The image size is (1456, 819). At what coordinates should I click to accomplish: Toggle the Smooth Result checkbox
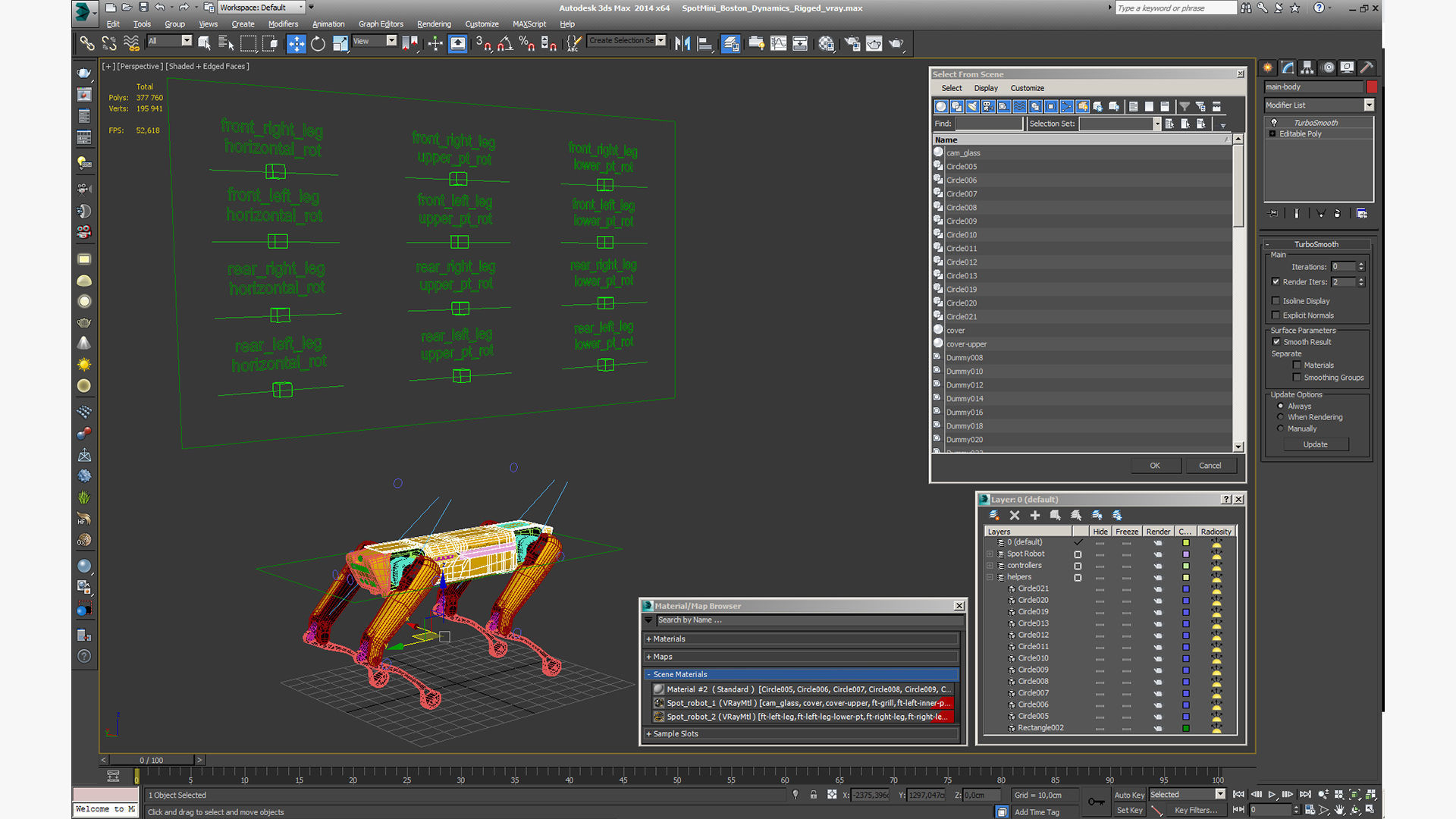(1276, 342)
